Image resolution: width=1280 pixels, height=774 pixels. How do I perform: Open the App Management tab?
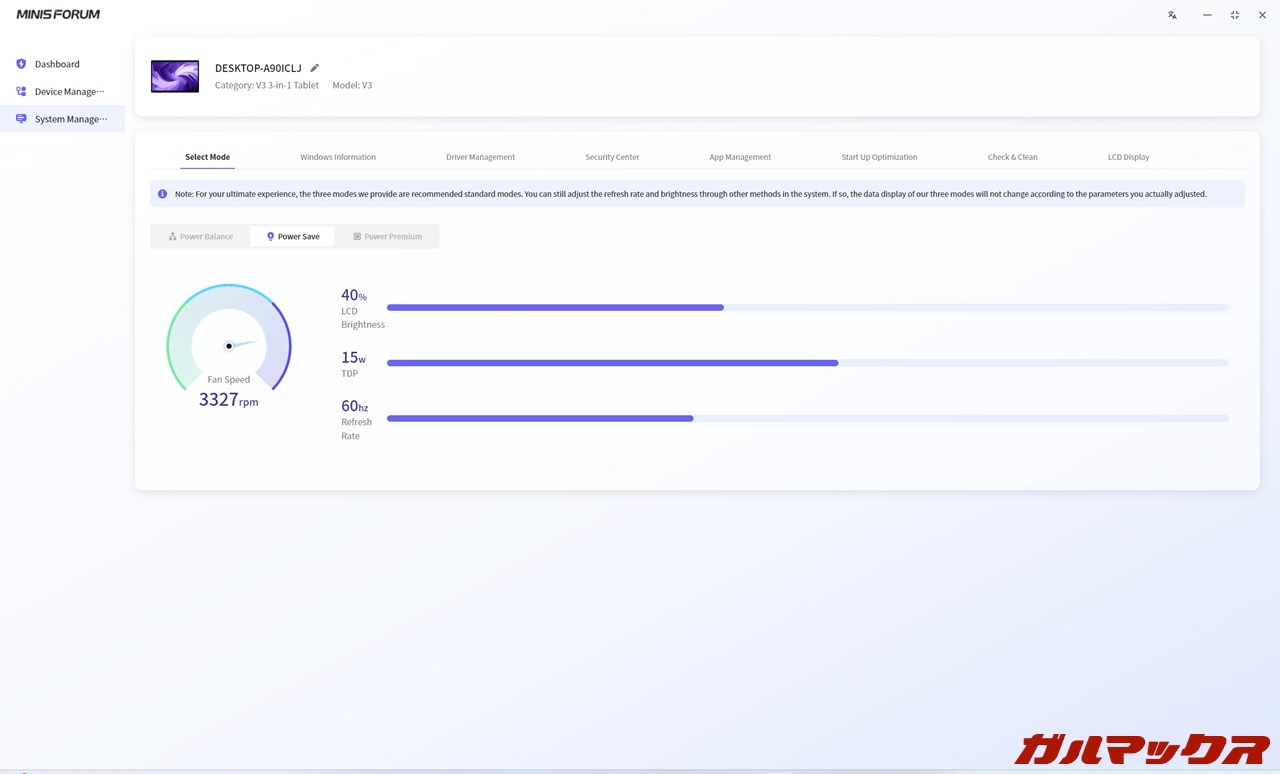tap(740, 157)
